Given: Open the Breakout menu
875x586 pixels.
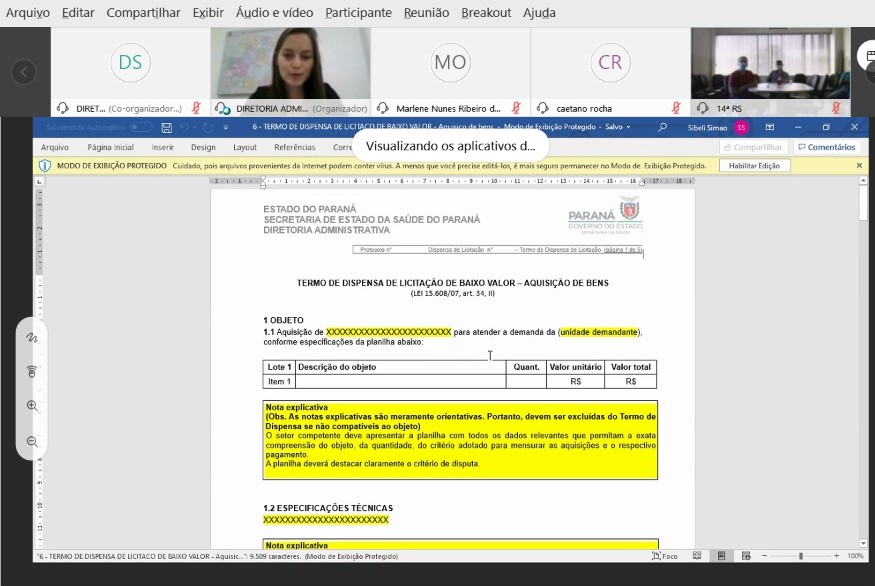Looking at the screenshot, I should 486,13.
